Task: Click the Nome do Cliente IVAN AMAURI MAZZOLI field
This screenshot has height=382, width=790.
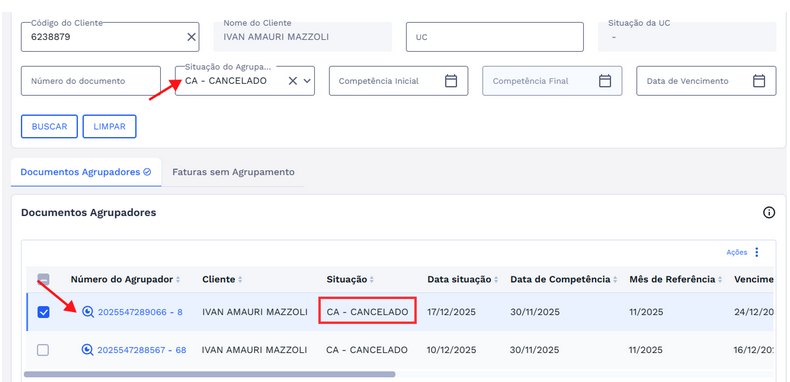Action: 302,37
